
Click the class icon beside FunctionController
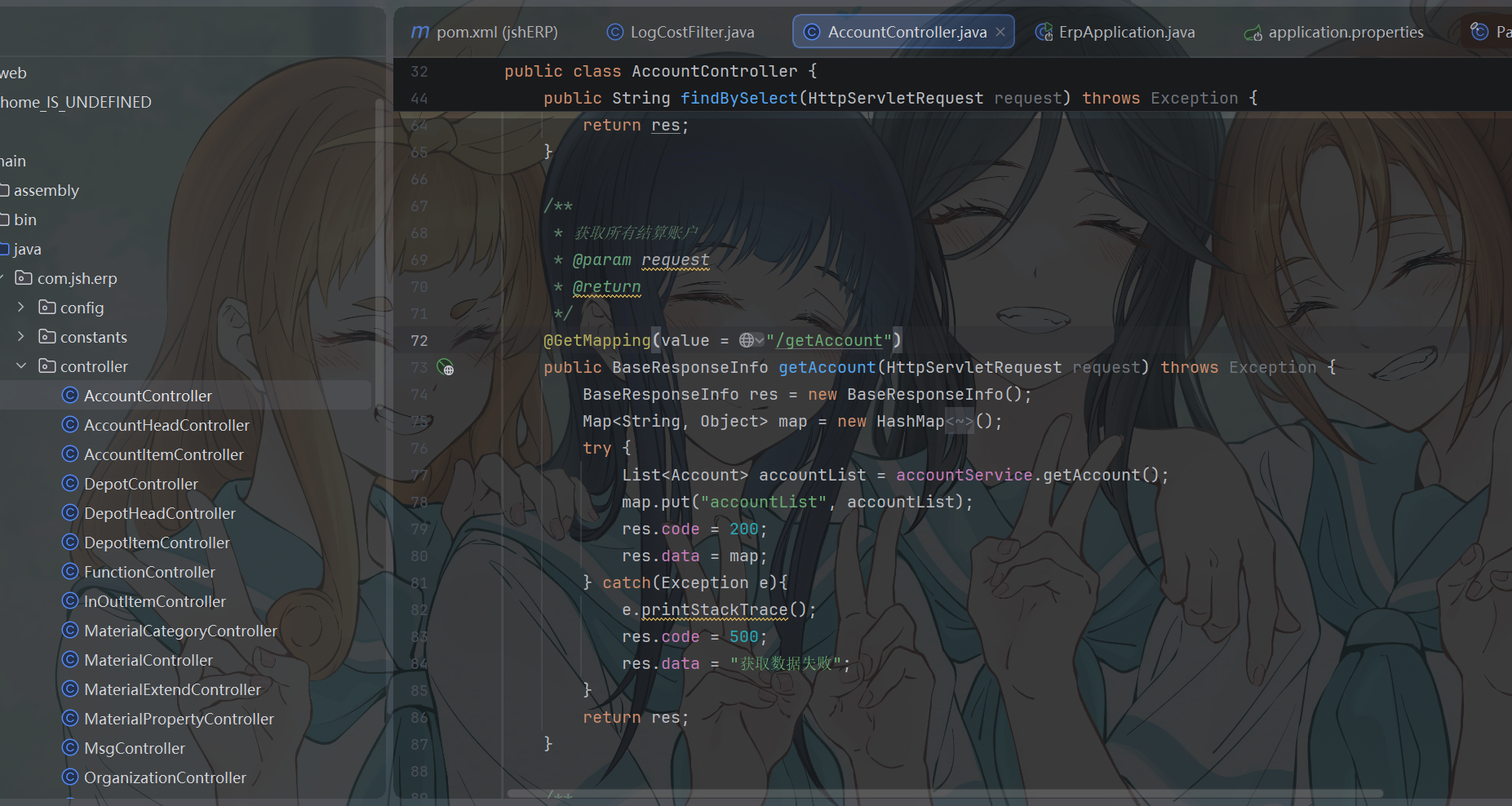pyautogui.click(x=70, y=572)
